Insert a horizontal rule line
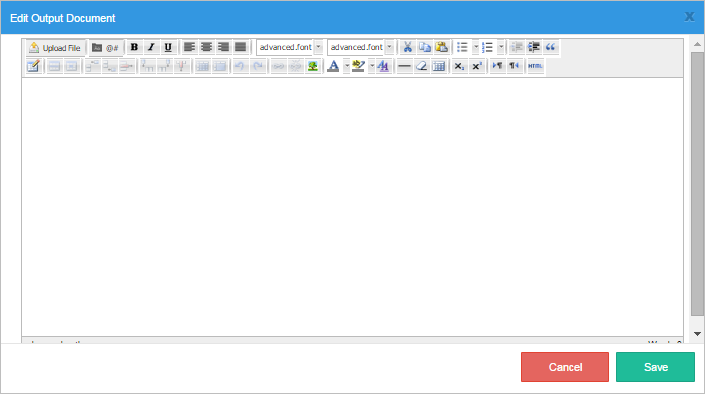Image resolution: width=705 pixels, height=394 pixels. click(x=404, y=66)
